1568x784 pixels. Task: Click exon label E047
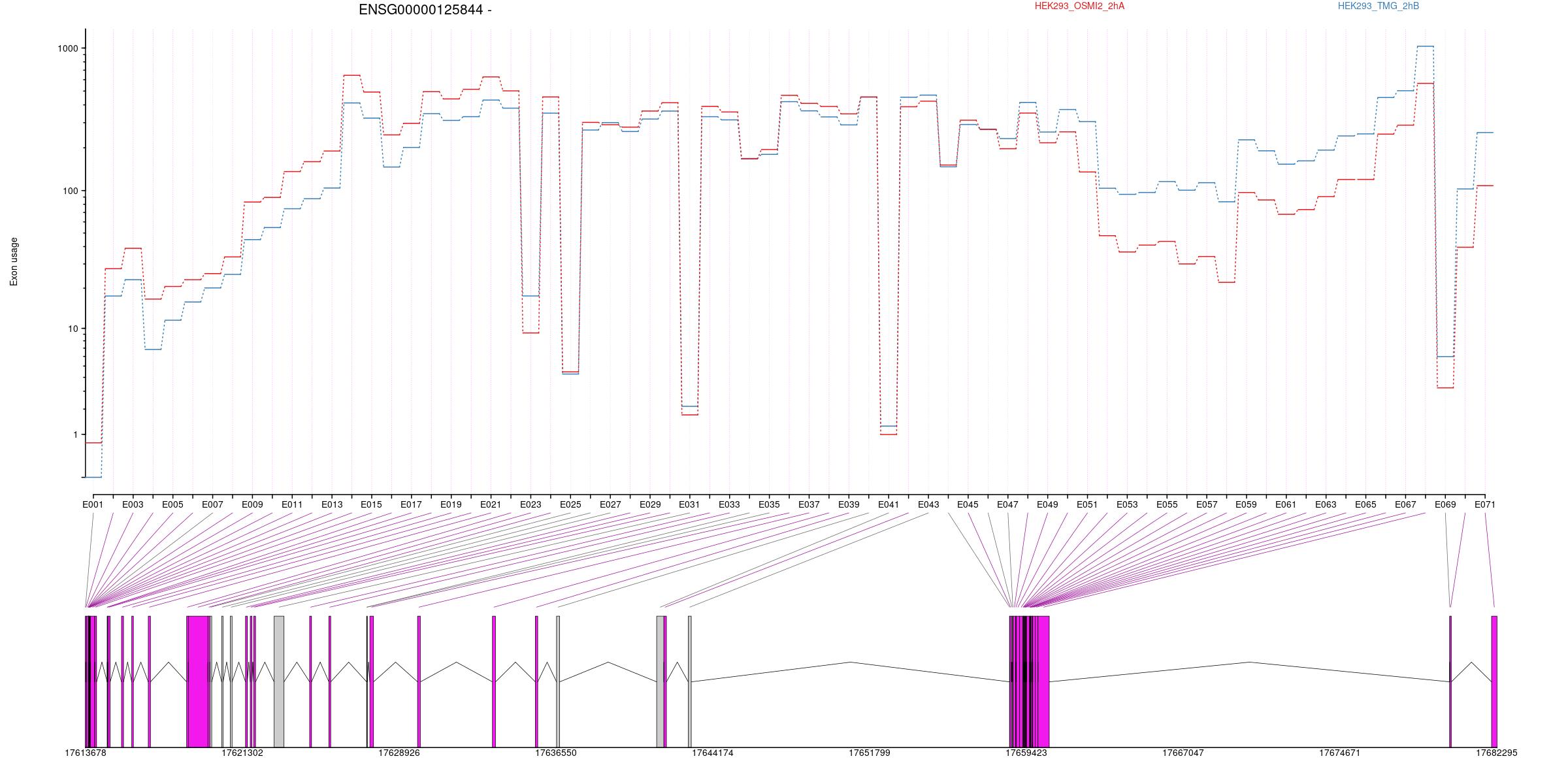pos(1007,504)
